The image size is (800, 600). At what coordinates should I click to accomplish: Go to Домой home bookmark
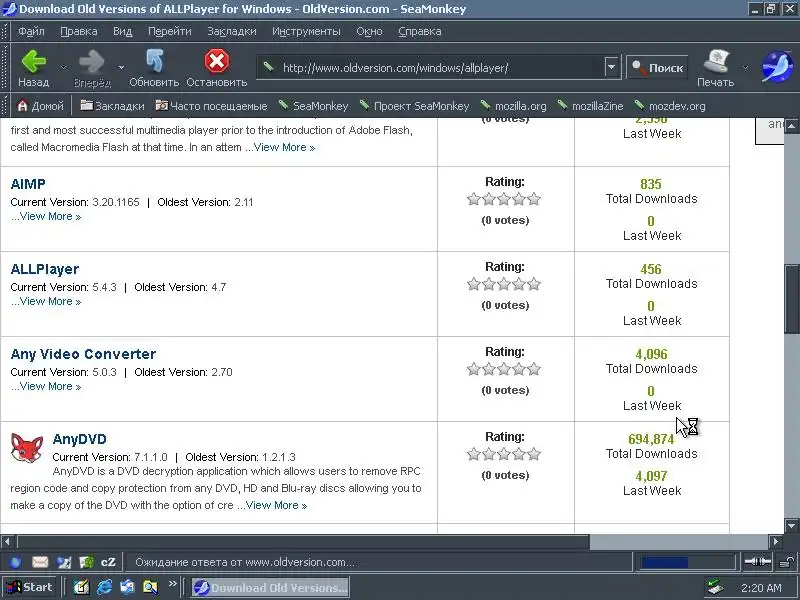pos(41,106)
